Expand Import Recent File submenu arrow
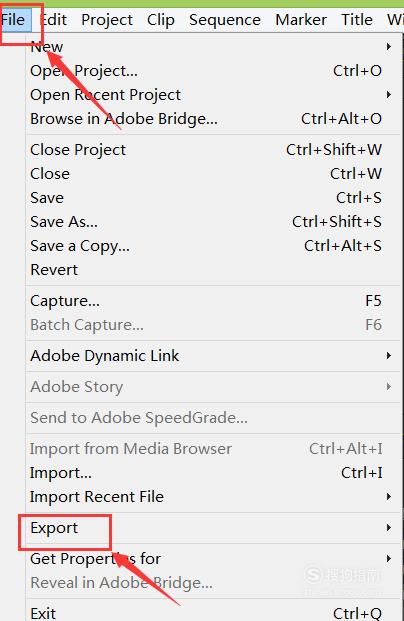The width and height of the screenshot is (404, 621). coord(389,497)
